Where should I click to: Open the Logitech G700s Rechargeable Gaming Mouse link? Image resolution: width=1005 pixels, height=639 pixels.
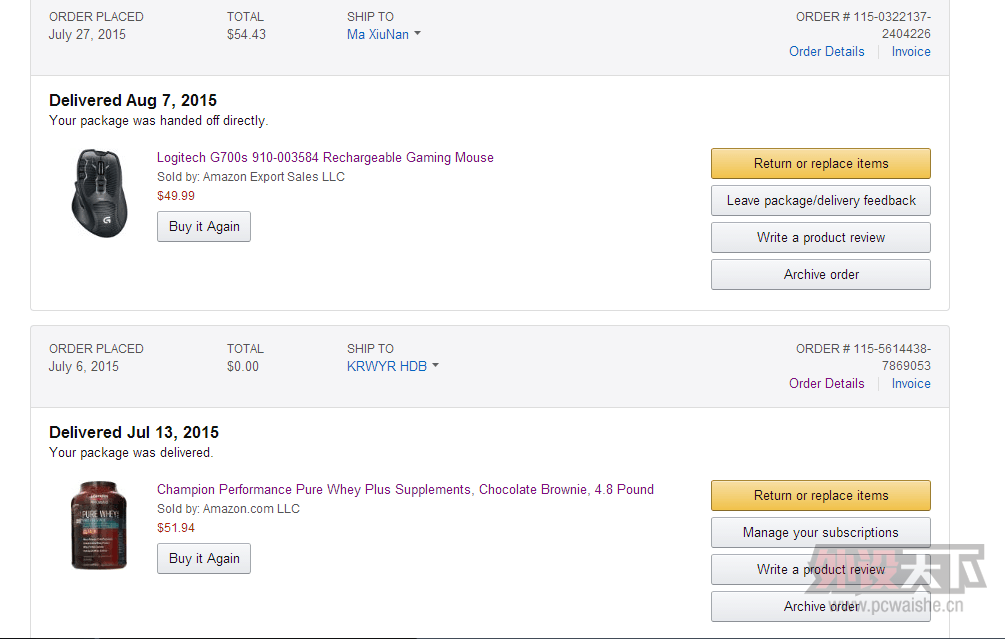click(325, 157)
